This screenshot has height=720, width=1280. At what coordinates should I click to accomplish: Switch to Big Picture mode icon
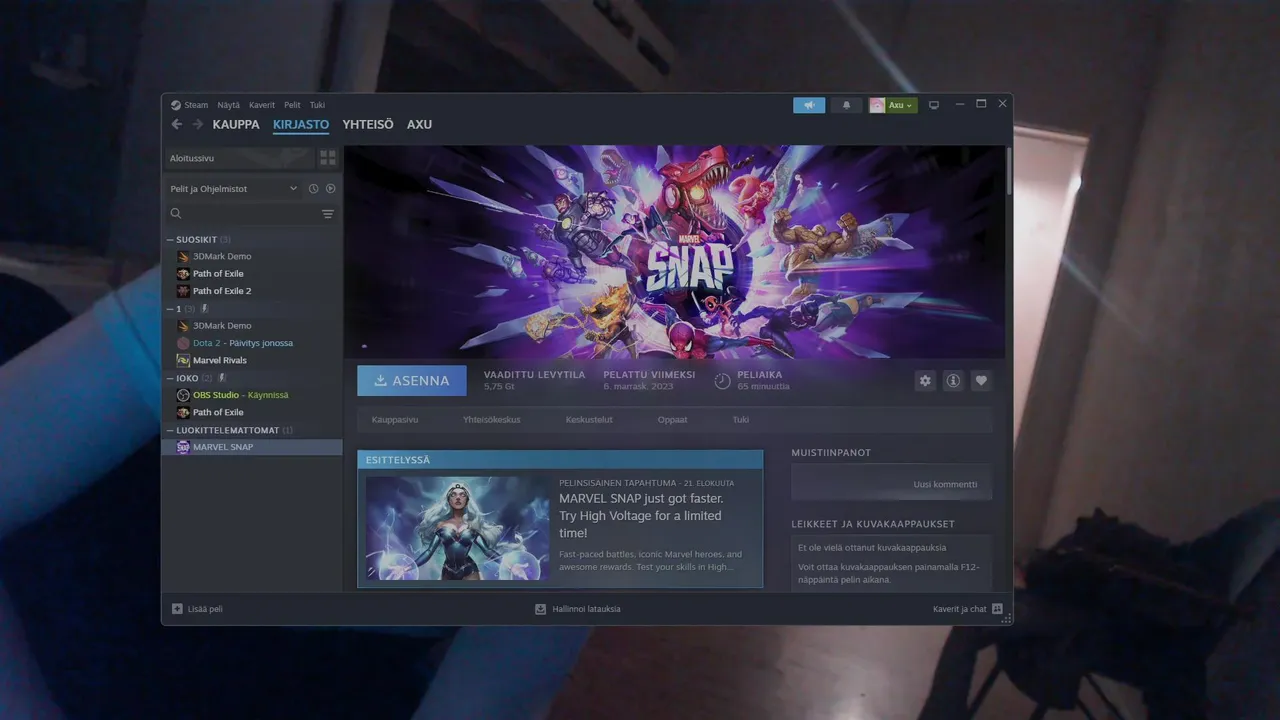pos(934,105)
